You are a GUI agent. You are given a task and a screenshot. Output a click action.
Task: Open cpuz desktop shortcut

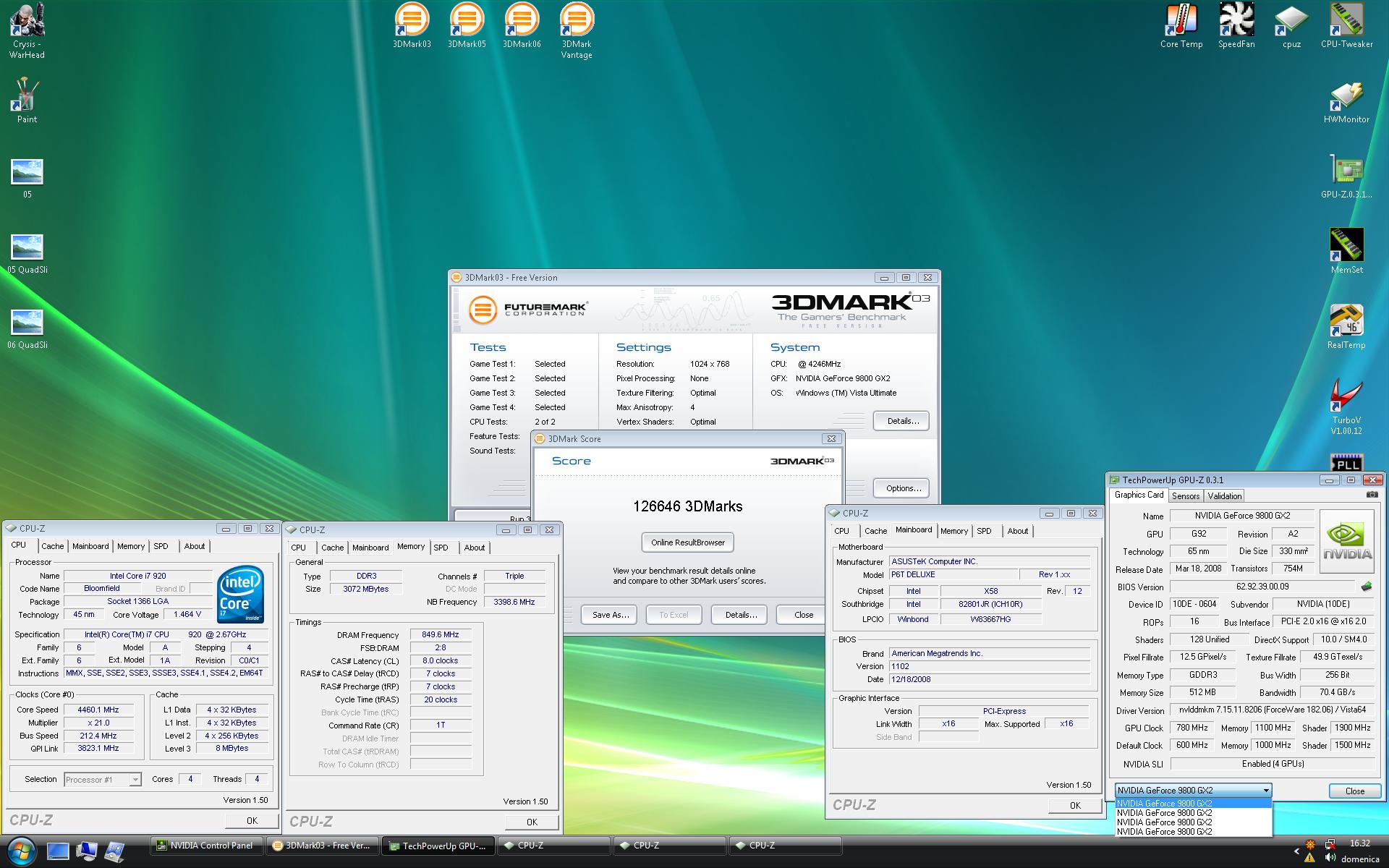(x=1291, y=25)
